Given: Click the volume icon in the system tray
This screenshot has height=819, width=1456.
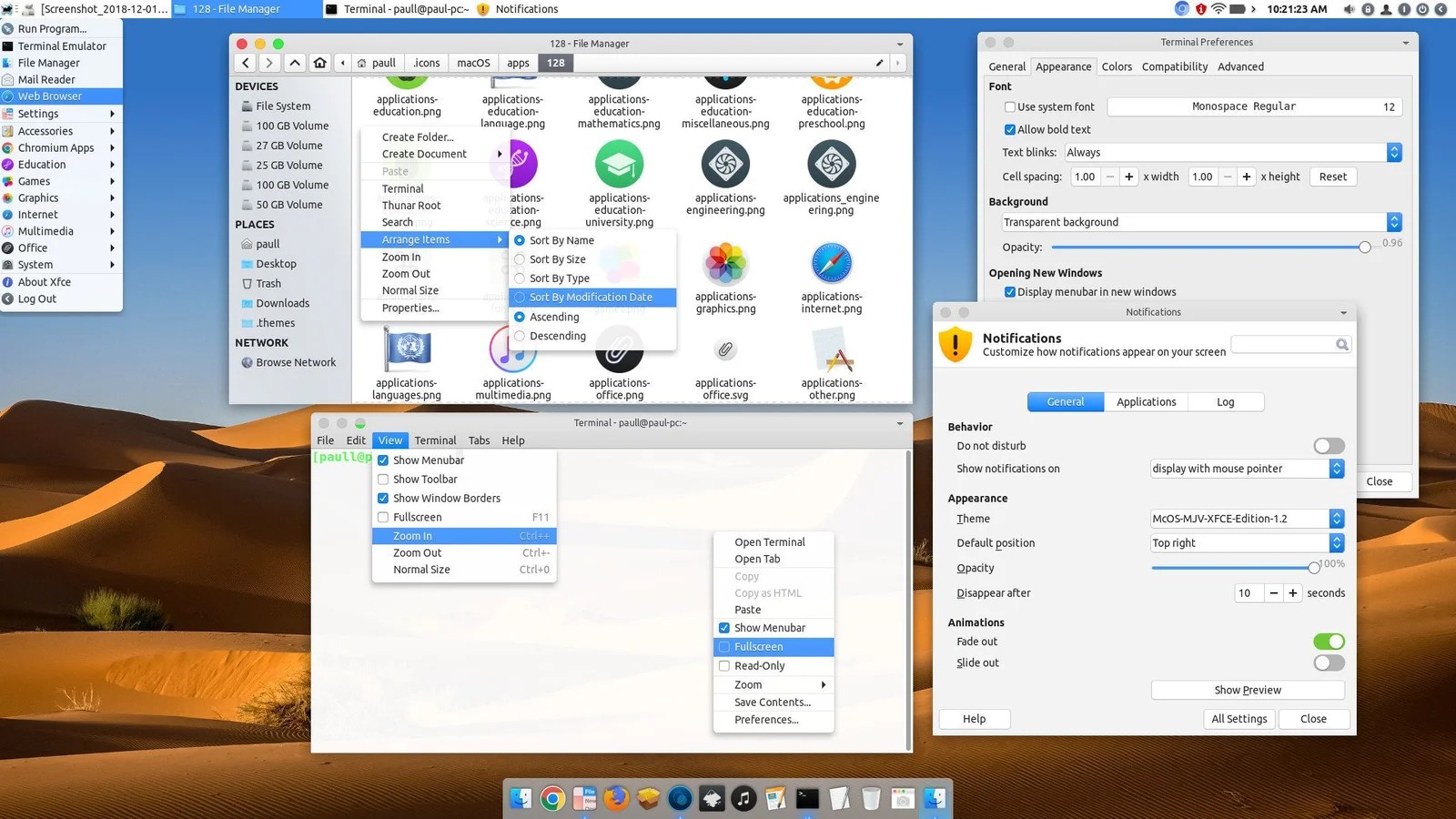Looking at the screenshot, I should (1350, 9).
